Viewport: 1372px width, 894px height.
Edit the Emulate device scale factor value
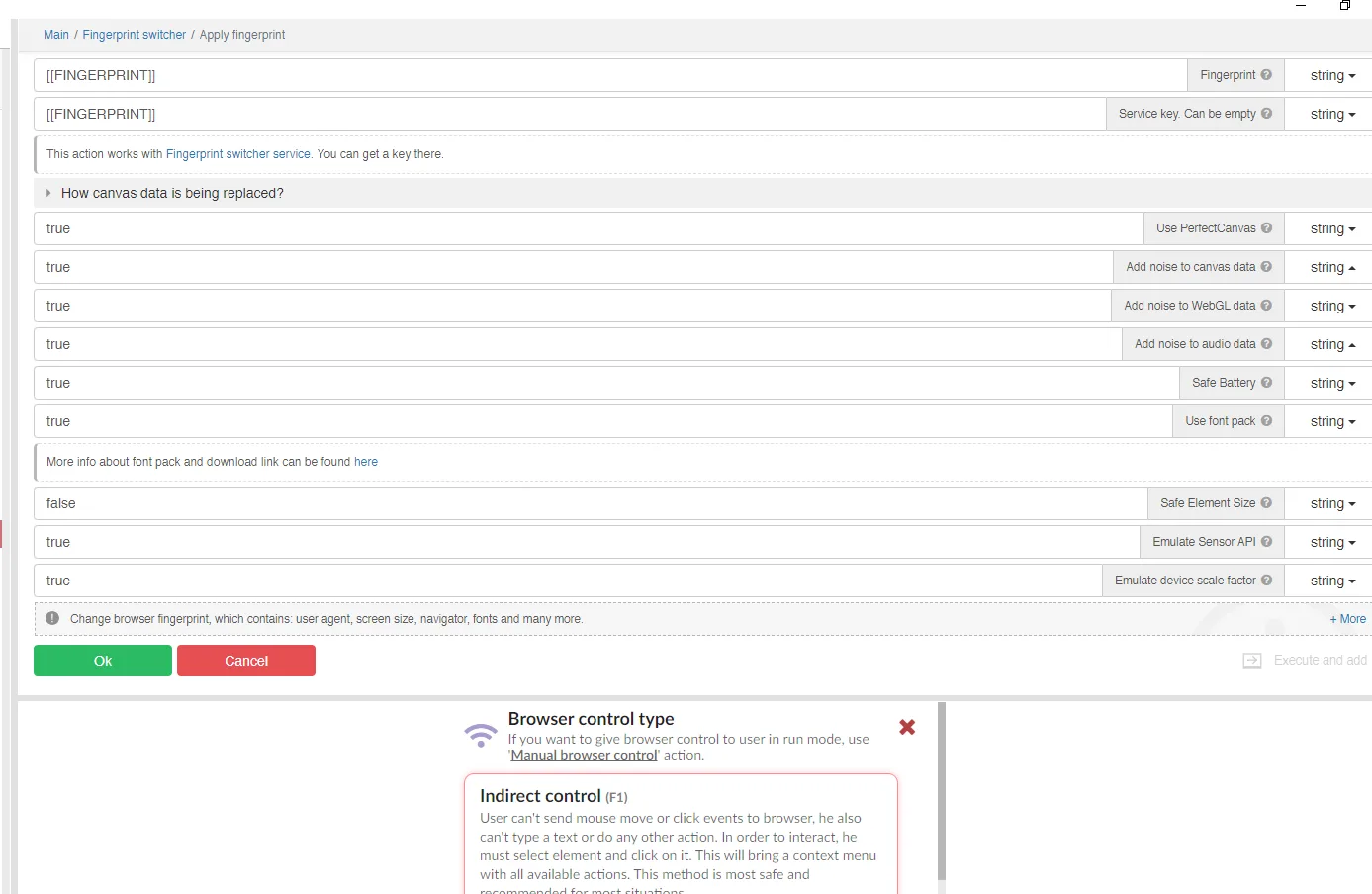tap(568, 581)
